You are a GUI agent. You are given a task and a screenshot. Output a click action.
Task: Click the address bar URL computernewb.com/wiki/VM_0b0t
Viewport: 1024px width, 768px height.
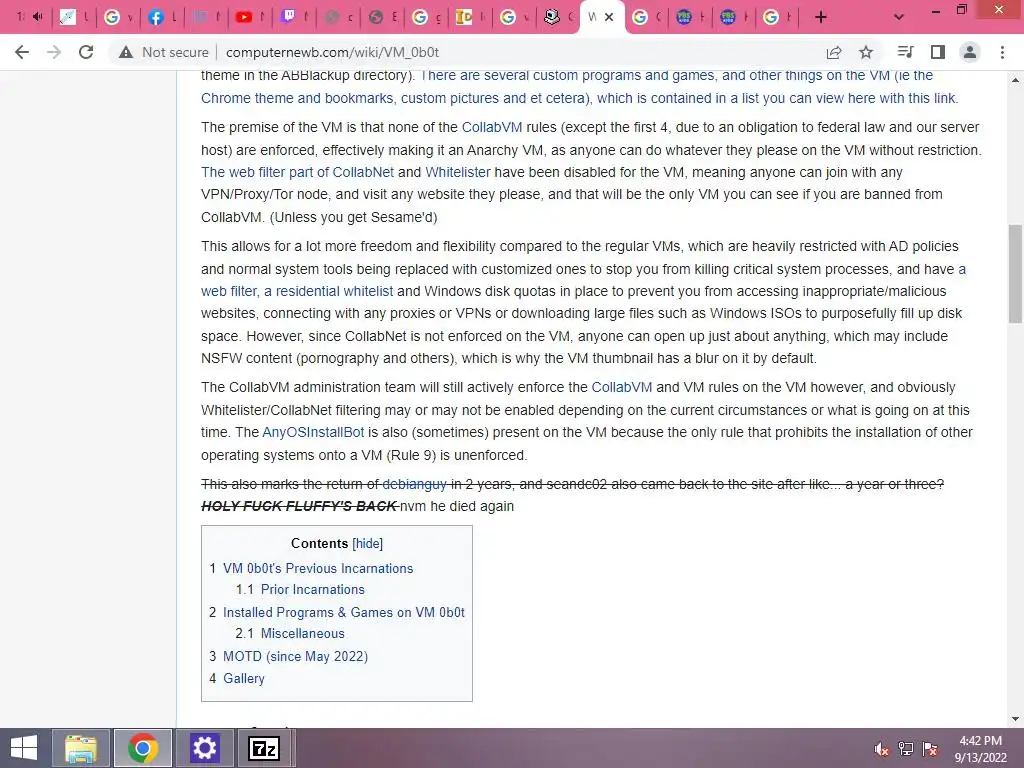[x=332, y=52]
